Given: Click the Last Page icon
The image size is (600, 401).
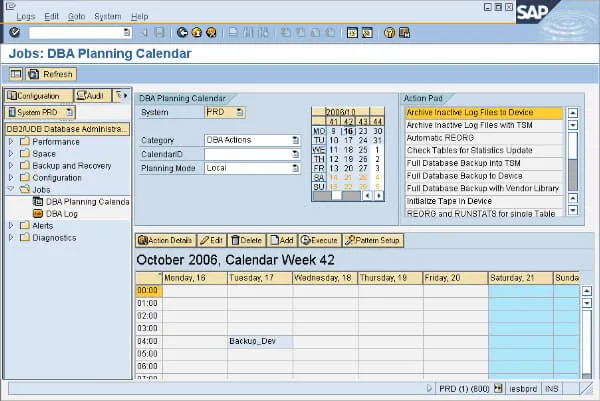Looking at the screenshot, I should [330, 33].
